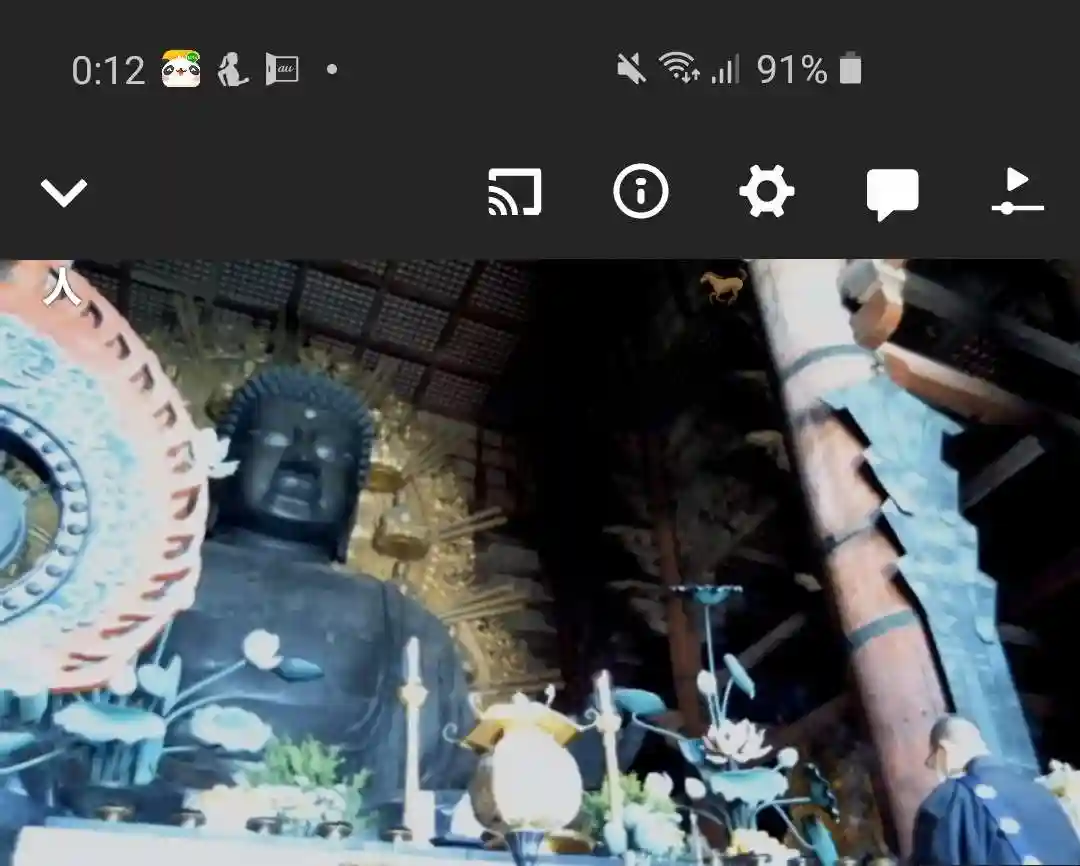The image size is (1080, 866).
Task: Tap the 91% battery percentage text
Action: [x=791, y=70]
